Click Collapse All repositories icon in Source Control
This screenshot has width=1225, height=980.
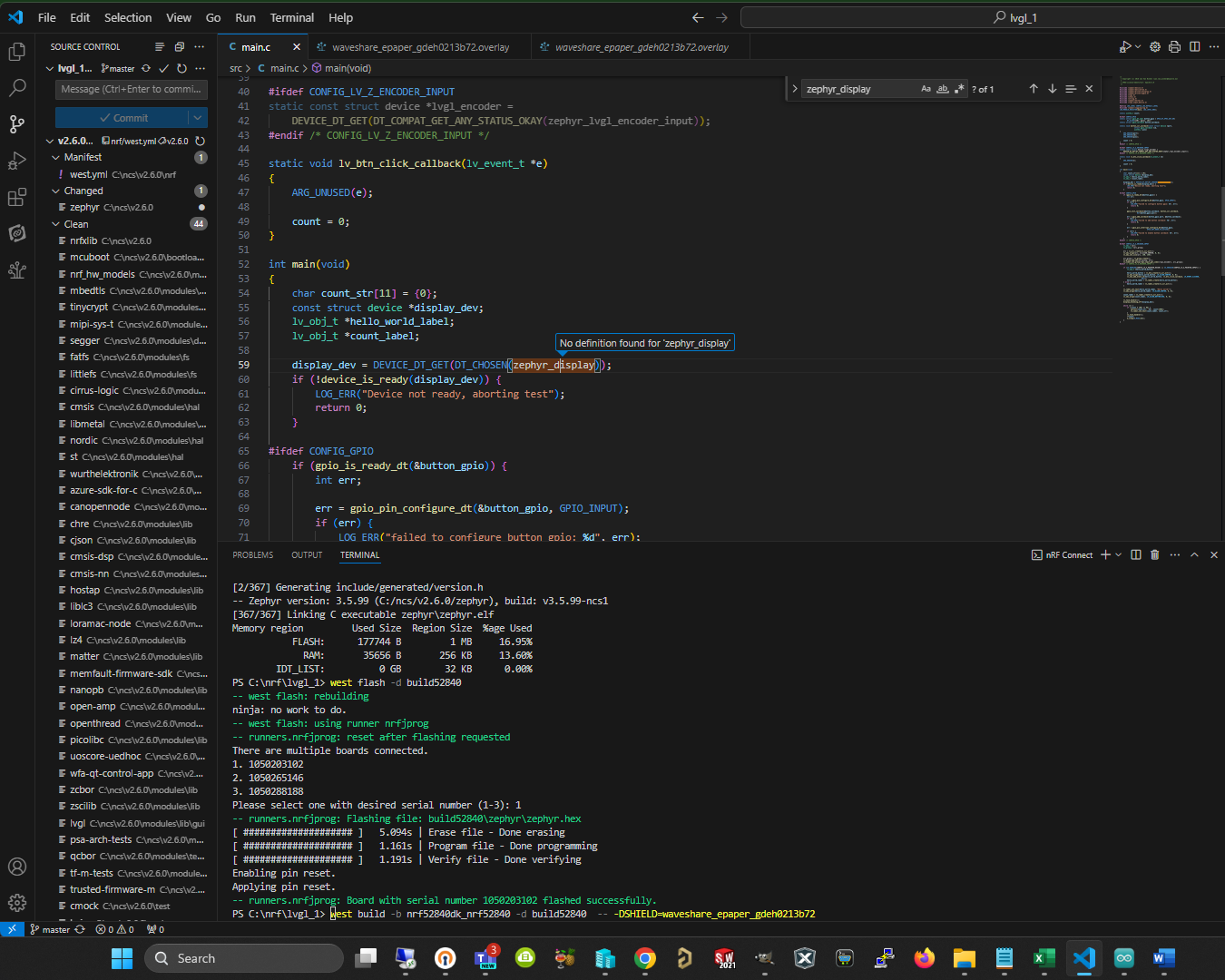180,46
